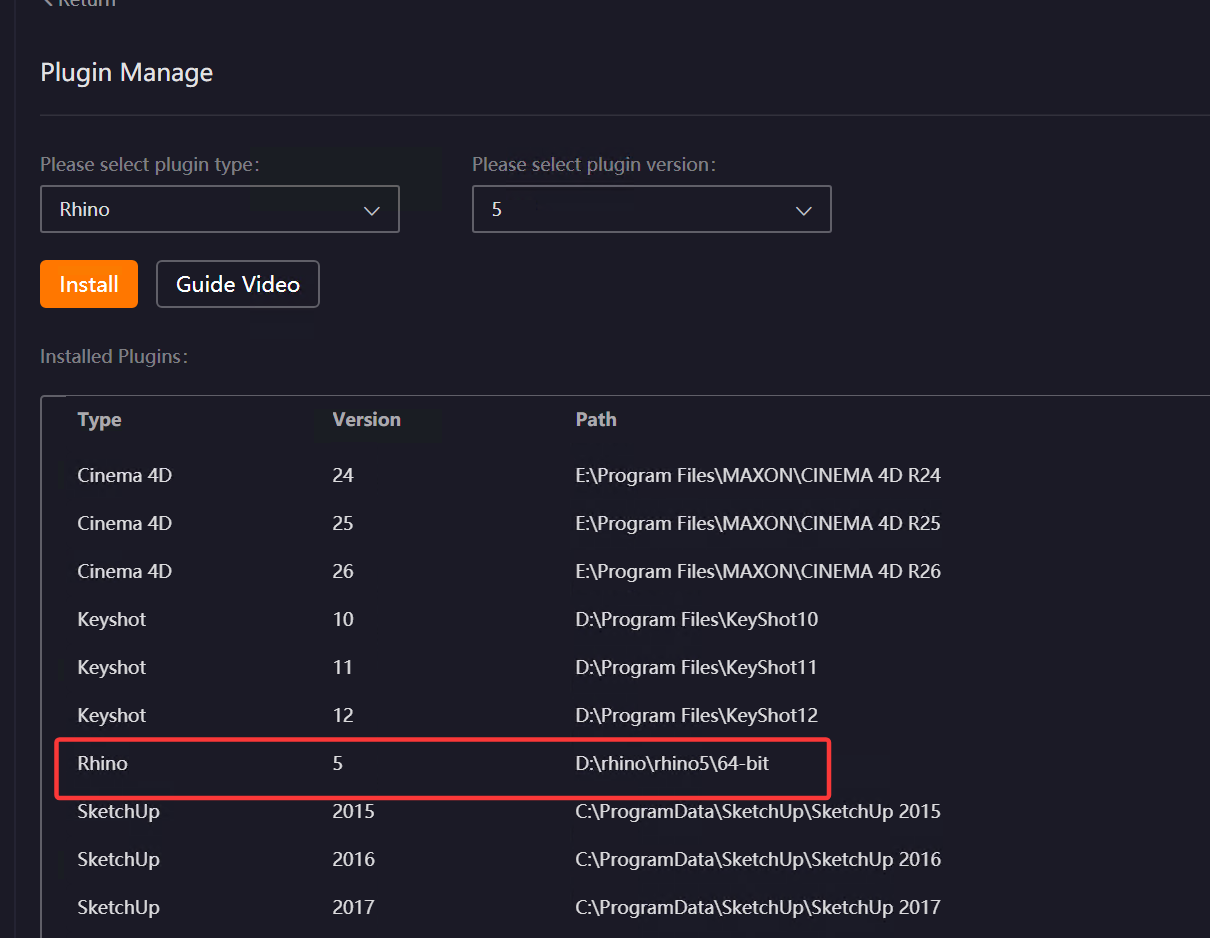Click the version cell 2015

click(353, 811)
